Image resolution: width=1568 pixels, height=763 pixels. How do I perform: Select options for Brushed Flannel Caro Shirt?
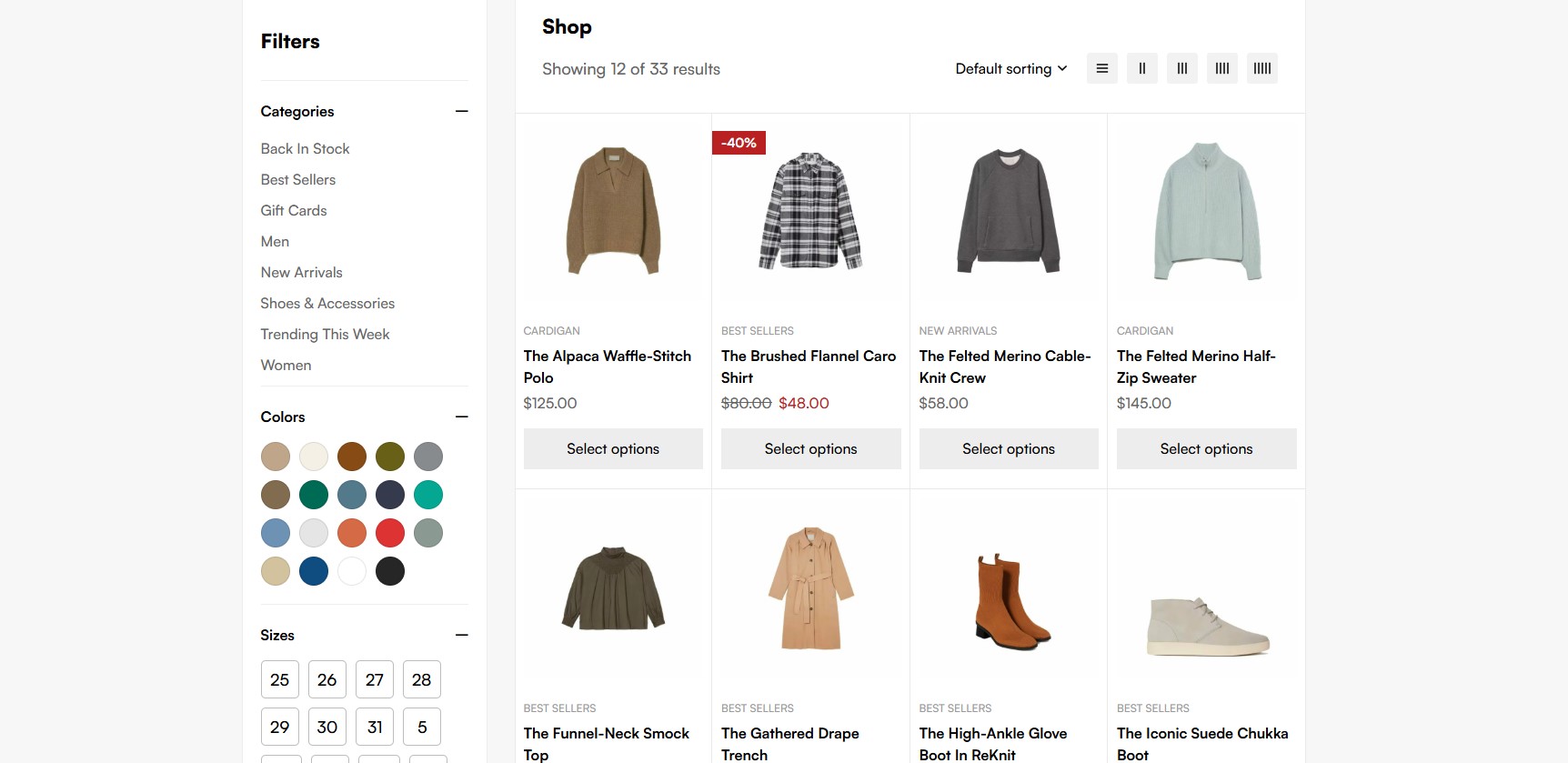811,449
